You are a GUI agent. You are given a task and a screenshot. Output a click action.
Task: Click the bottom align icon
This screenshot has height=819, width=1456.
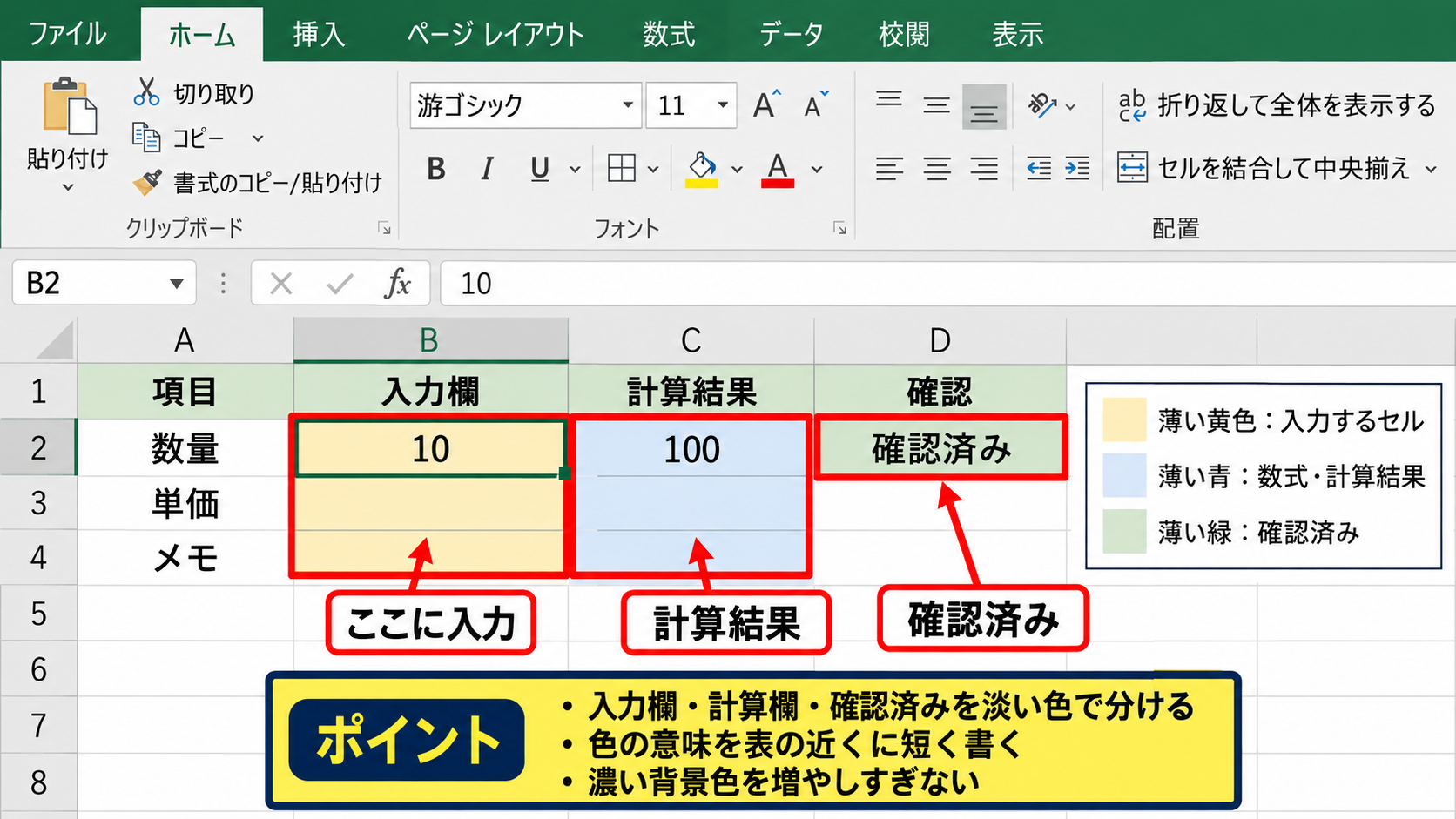click(985, 107)
